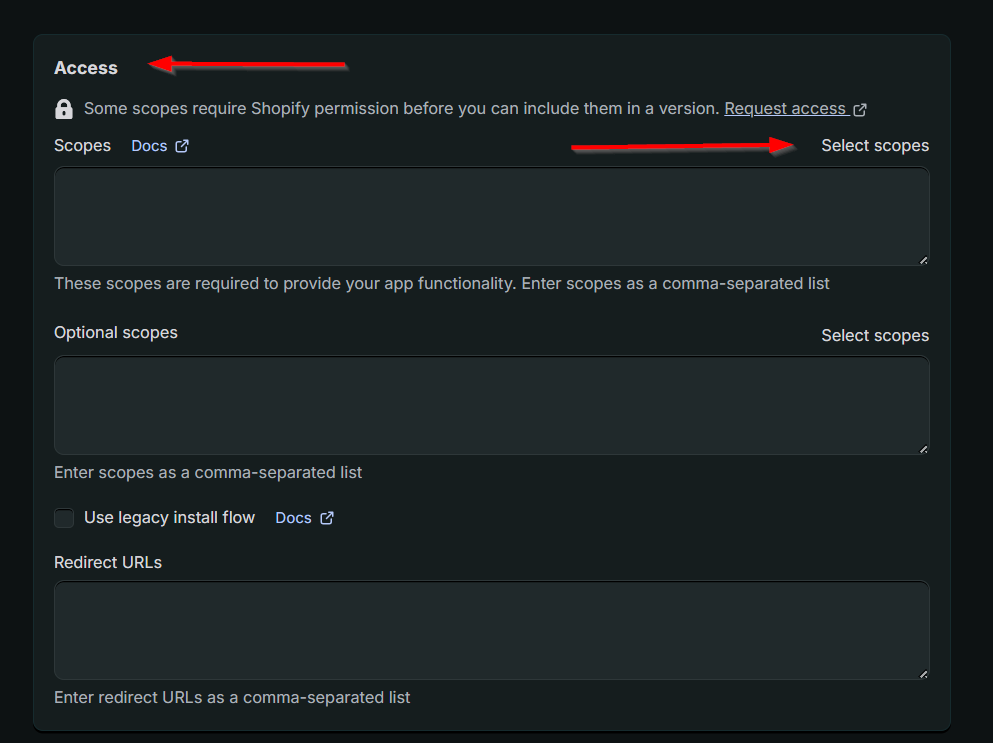Click the external-link icon beside Scopes Docs
The image size is (993, 743).
pyautogui.click(x=182, y=146)
